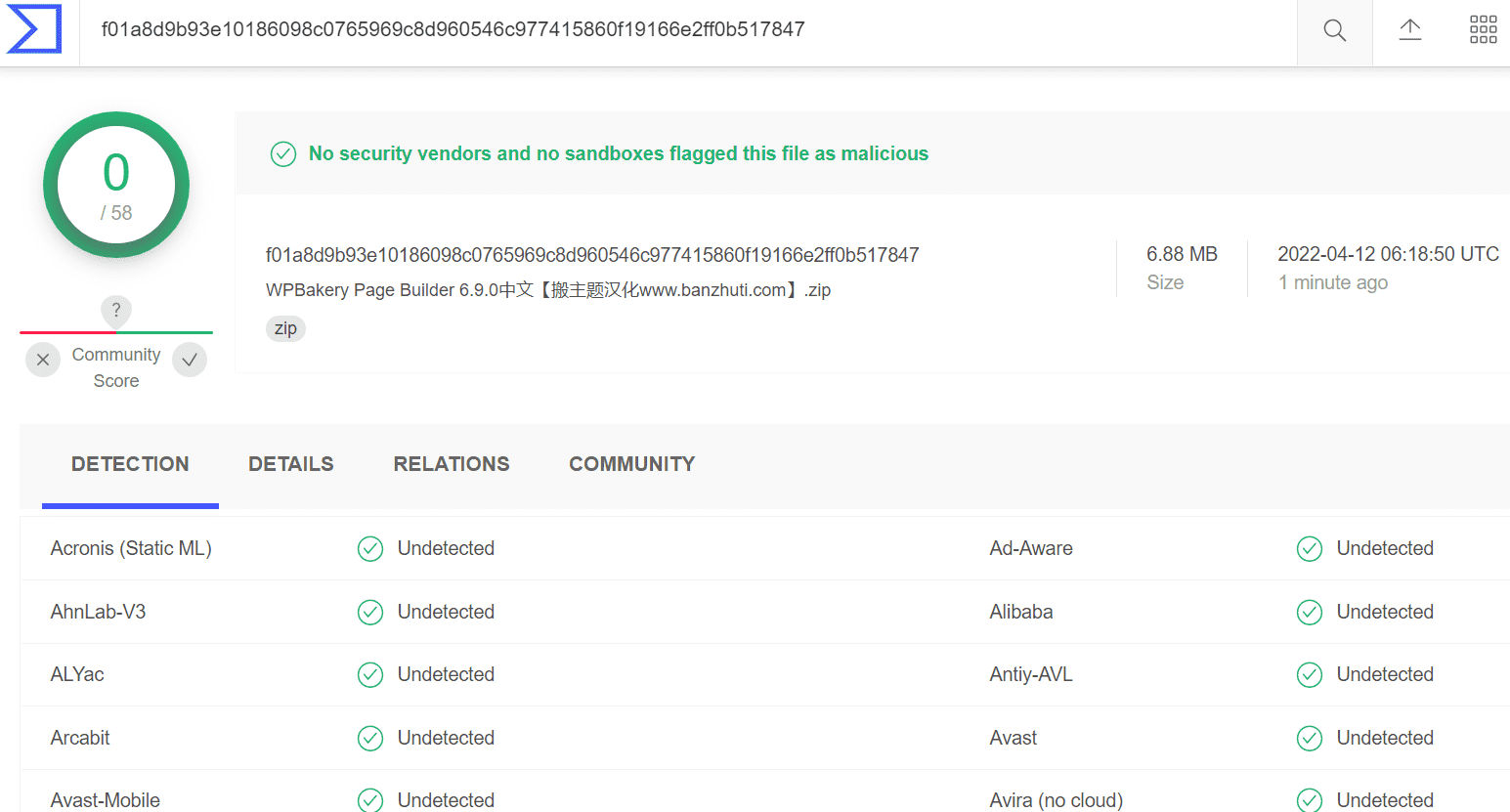This screenshot has height=812, width=1510.
Task: Click the 2022-04-12 06:18:50 UTC timestamp
Action: tap(1388, 254)
